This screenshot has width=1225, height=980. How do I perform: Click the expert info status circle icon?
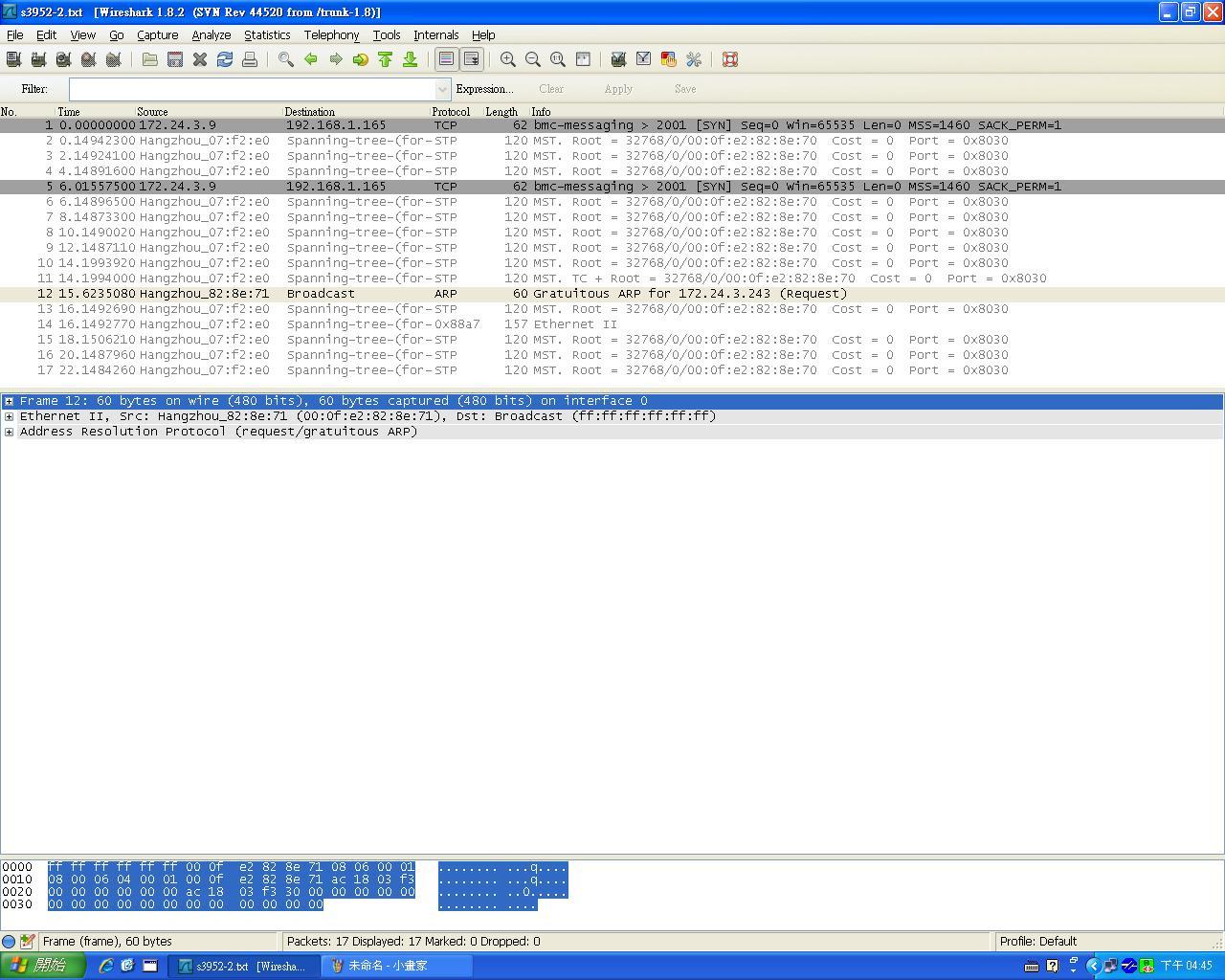click(9, 942)
